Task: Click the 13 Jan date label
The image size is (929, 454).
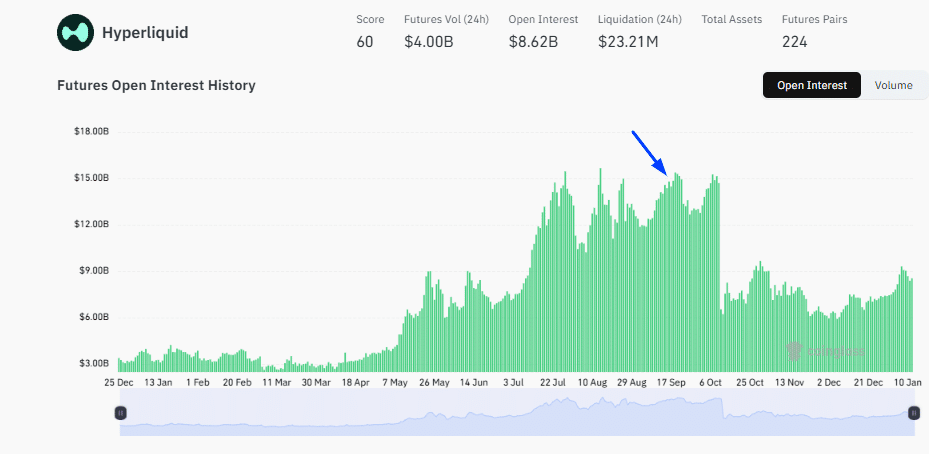Action: [158, 383]
